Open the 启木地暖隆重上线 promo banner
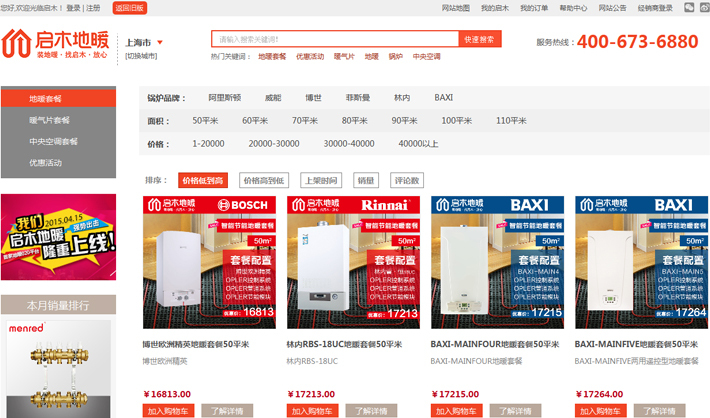Viewport: 710px width, 418px height. 58,237
